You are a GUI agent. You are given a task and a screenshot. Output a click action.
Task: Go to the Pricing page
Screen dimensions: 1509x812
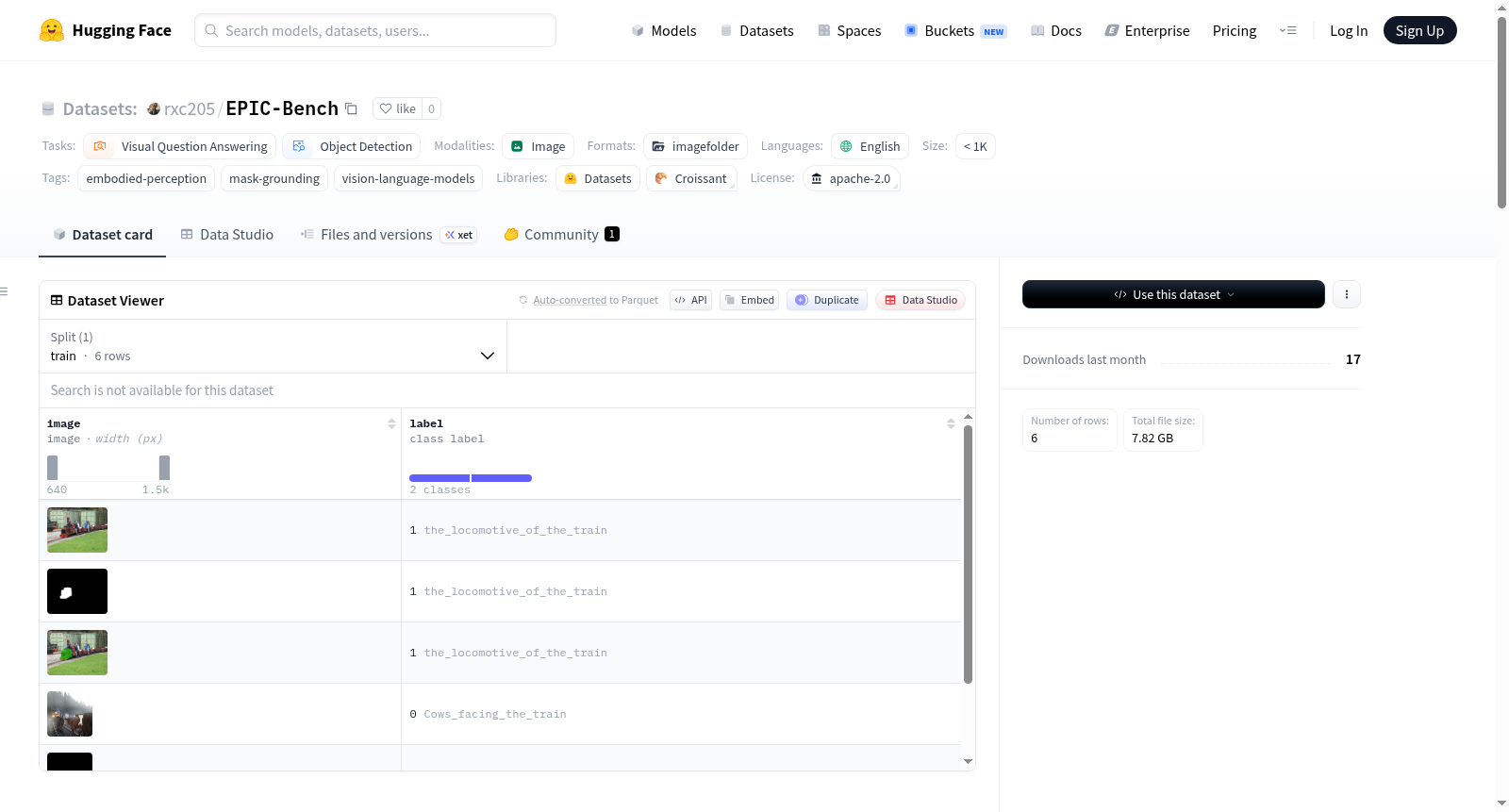click(x=1235, y=31)
